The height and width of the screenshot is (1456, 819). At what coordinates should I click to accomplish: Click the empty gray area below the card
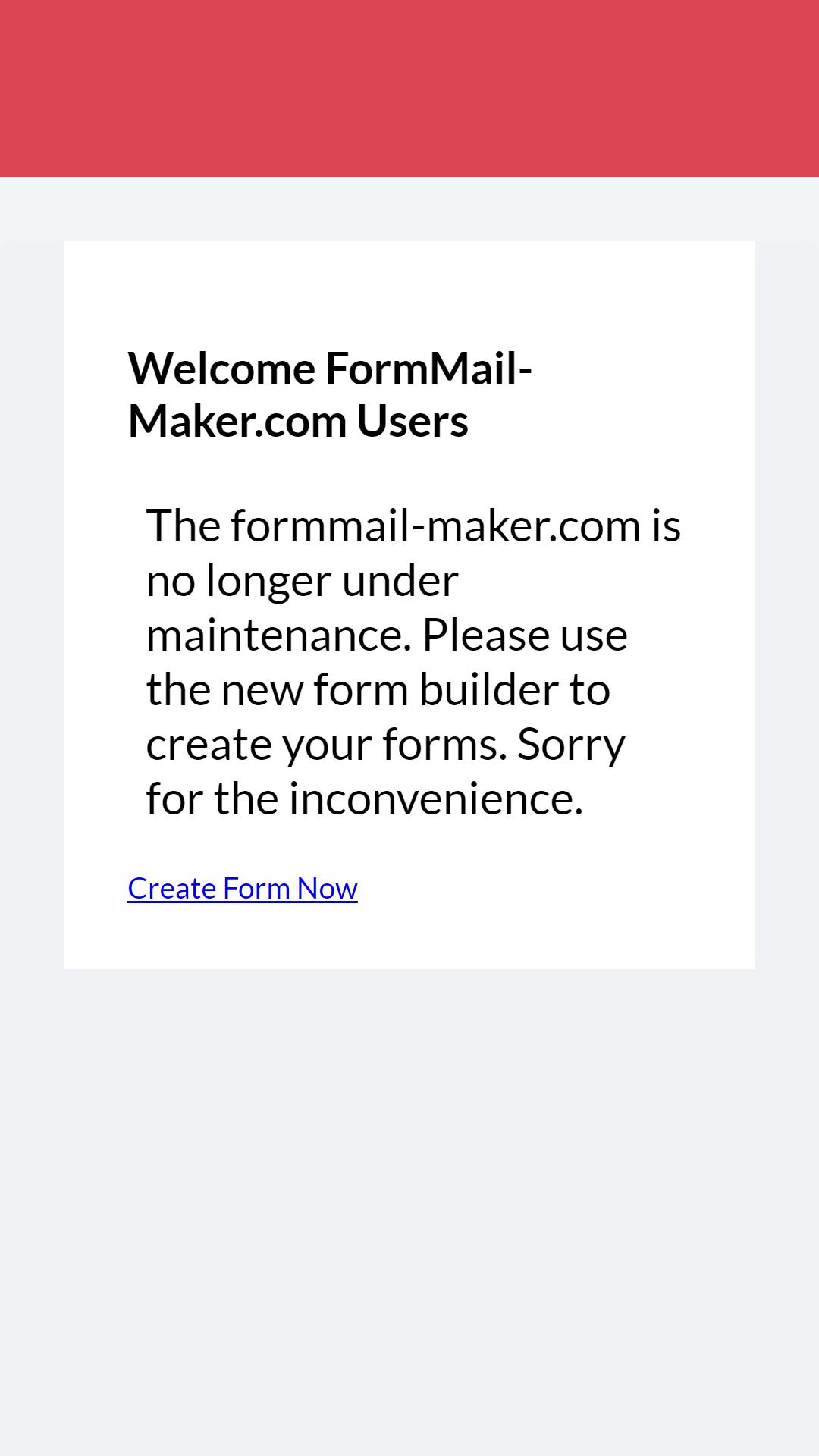point(409,1213)
